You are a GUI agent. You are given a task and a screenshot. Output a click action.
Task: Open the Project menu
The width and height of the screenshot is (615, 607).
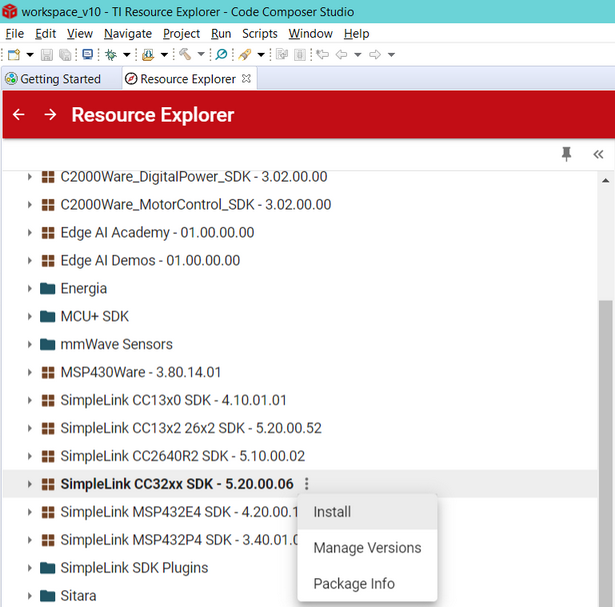coord(181,34)
